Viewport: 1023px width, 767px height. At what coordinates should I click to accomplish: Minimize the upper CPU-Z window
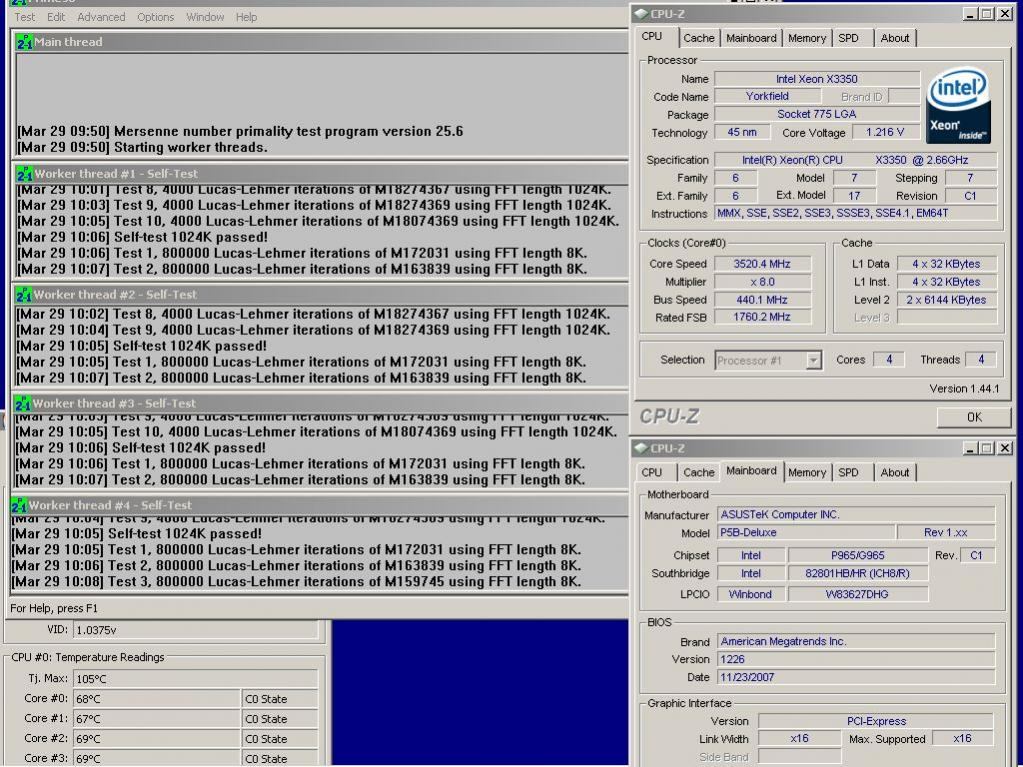click(x=970, y=14)
